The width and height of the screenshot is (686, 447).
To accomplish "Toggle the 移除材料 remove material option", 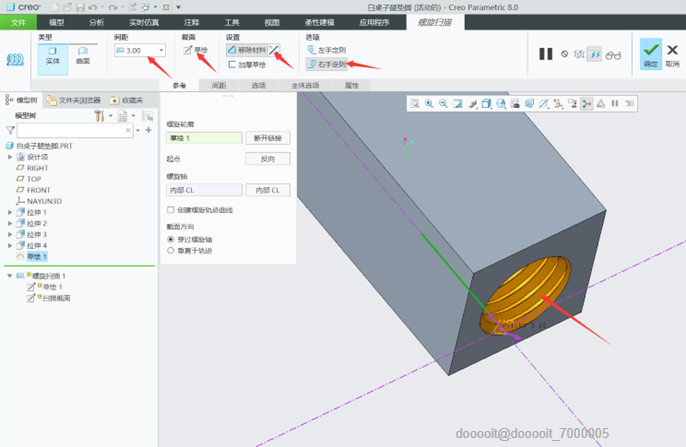I will coord(247,50).
